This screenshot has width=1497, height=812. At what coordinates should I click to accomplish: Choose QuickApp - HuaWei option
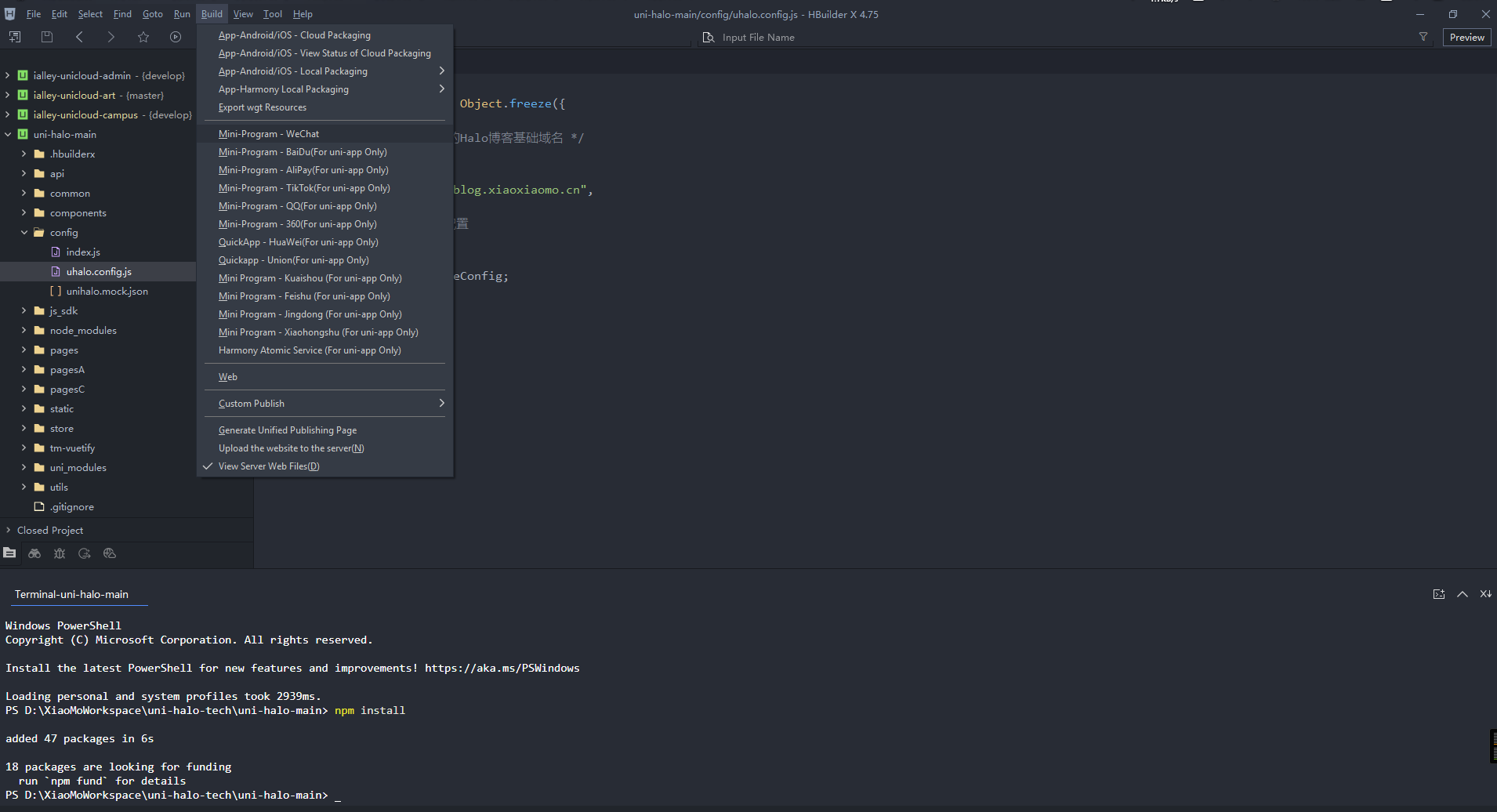tap(325, 242)
